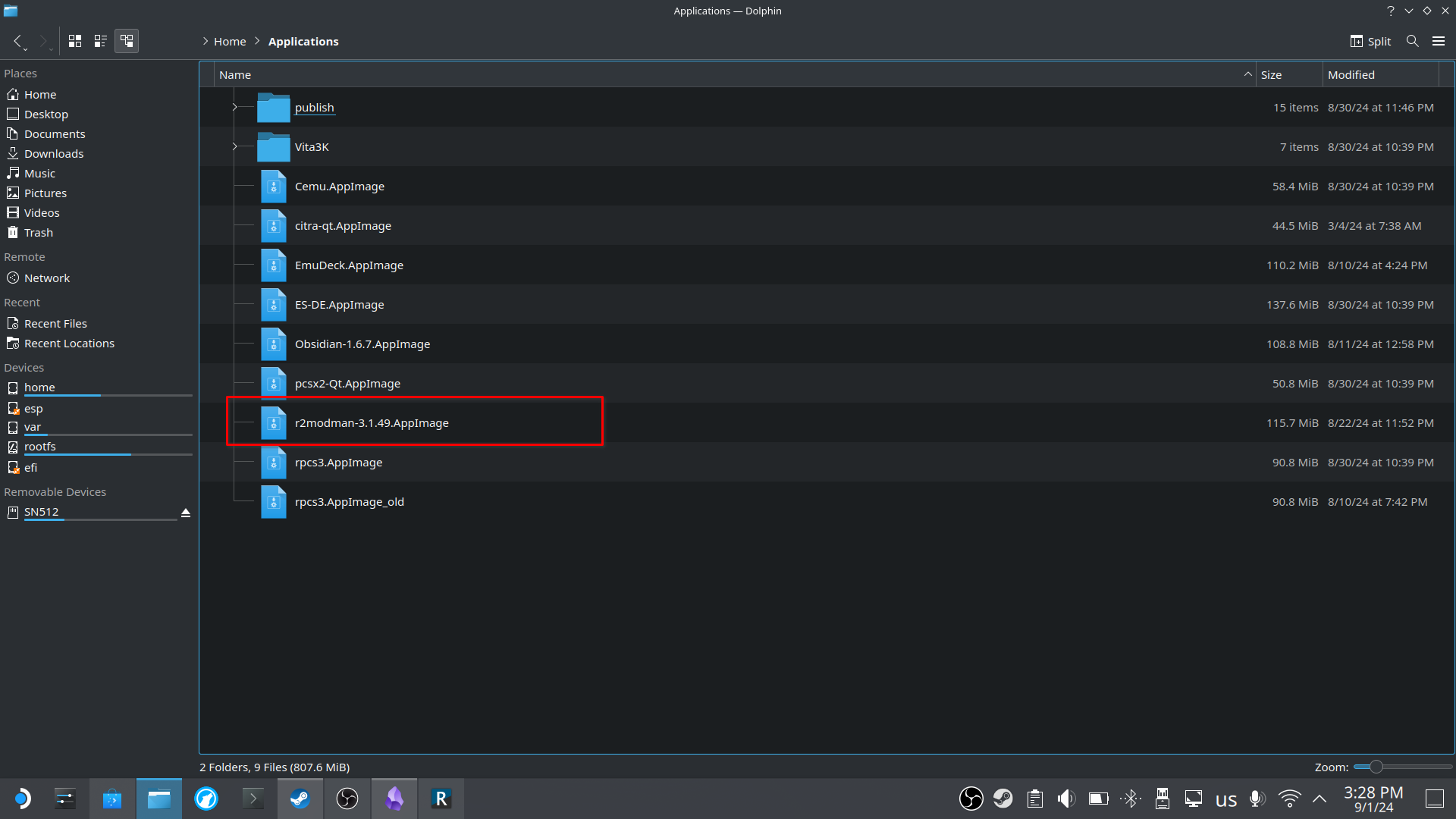Open the battery status tray icon
This screenshot has height=819, width=1456.
pos(1098,799)
